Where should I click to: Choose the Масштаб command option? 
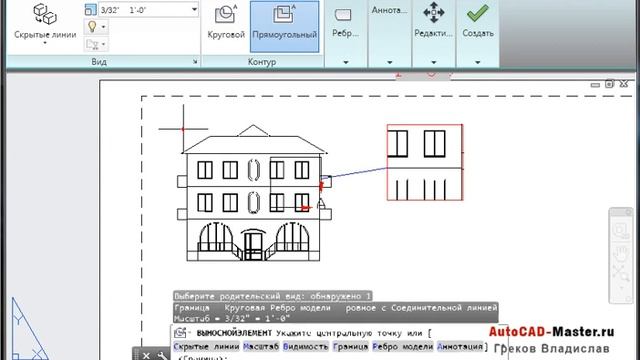point(261,347)
